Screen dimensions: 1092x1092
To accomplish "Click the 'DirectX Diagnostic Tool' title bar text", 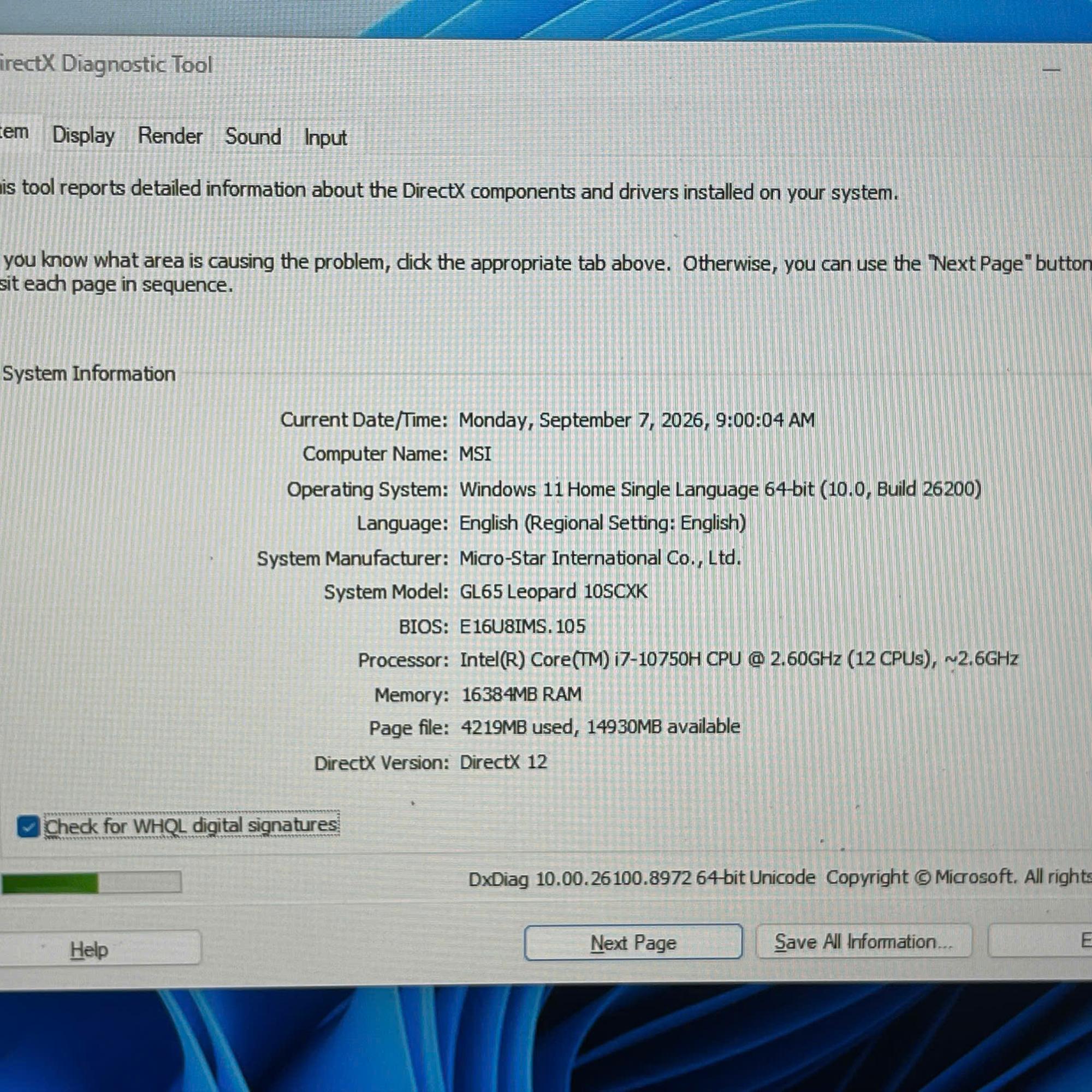I will tap(106, 64).
